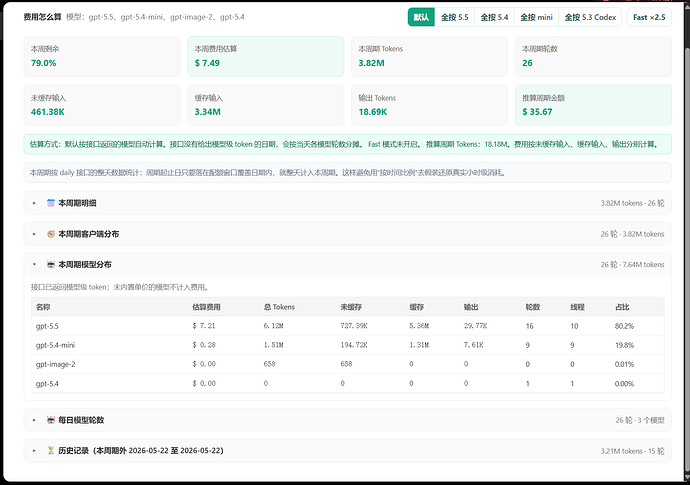Expand the 历史记录 section arrow
The height and width of the screenshot is (485, 690).
click(x=34, y=451)
